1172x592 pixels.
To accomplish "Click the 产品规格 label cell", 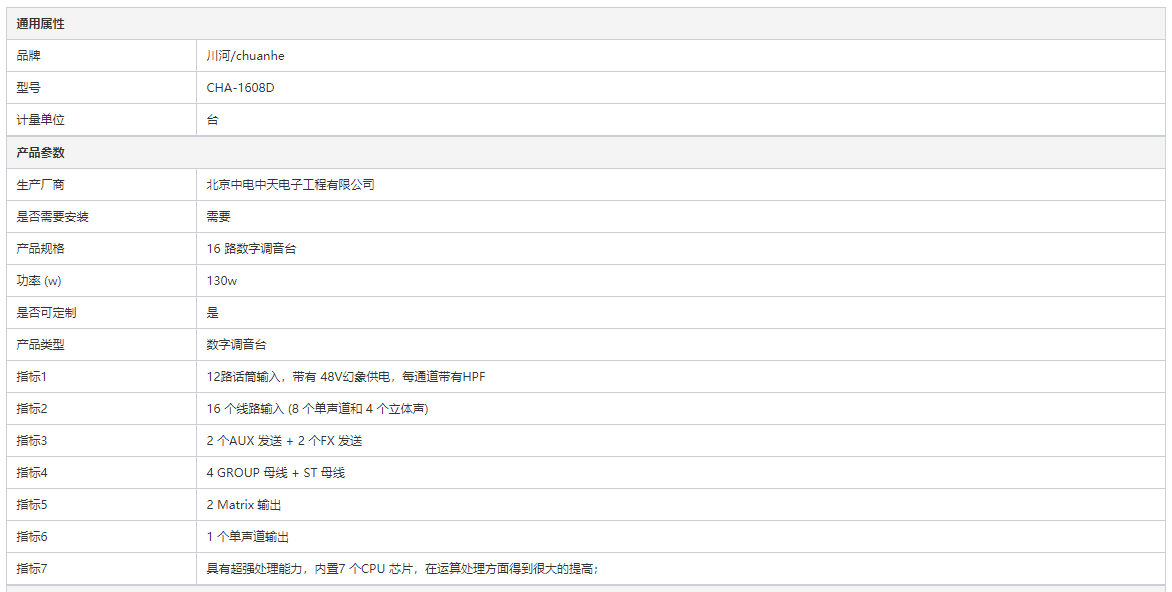I will 102,249.
